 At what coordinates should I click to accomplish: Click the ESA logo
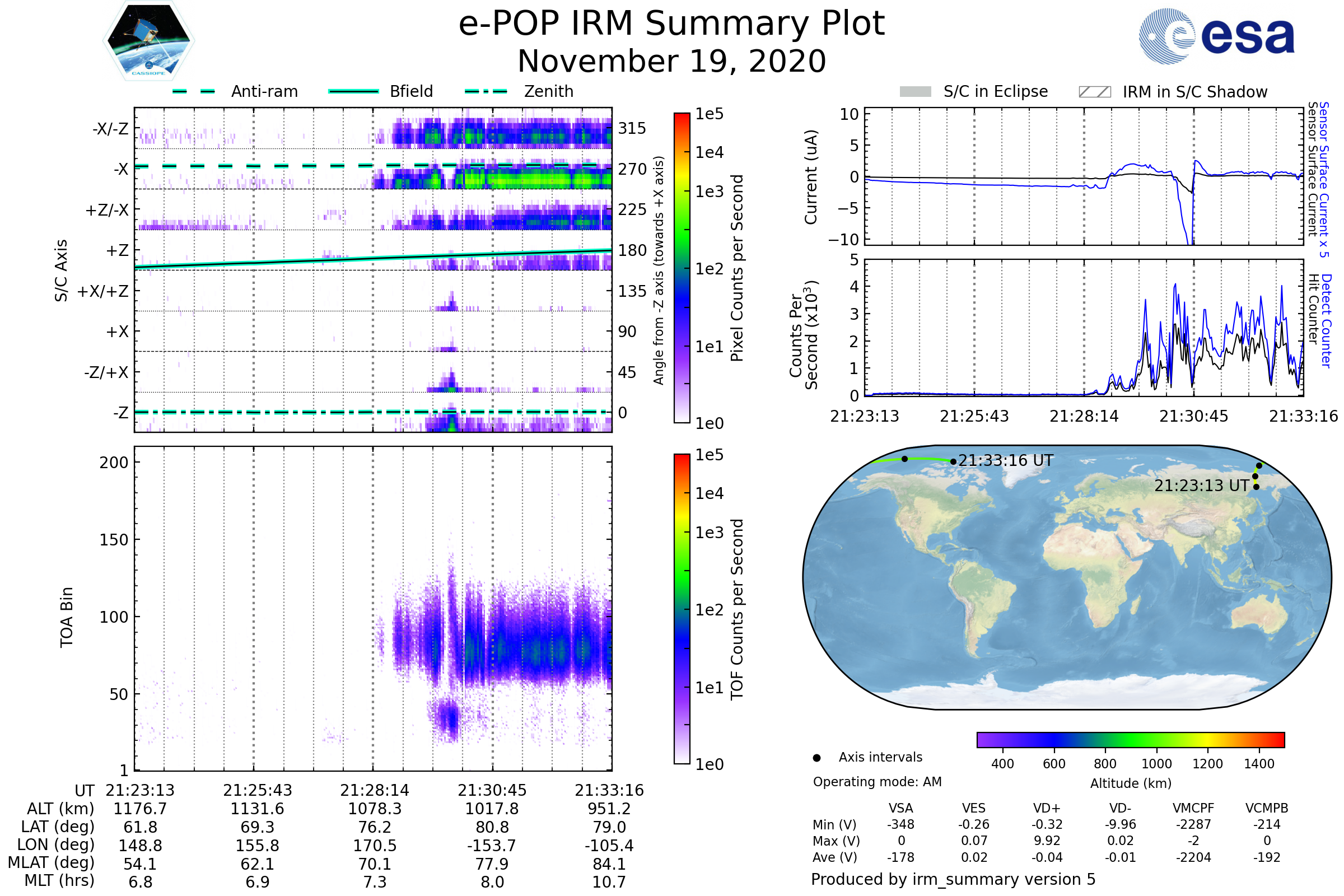[x=1216, y=36]
